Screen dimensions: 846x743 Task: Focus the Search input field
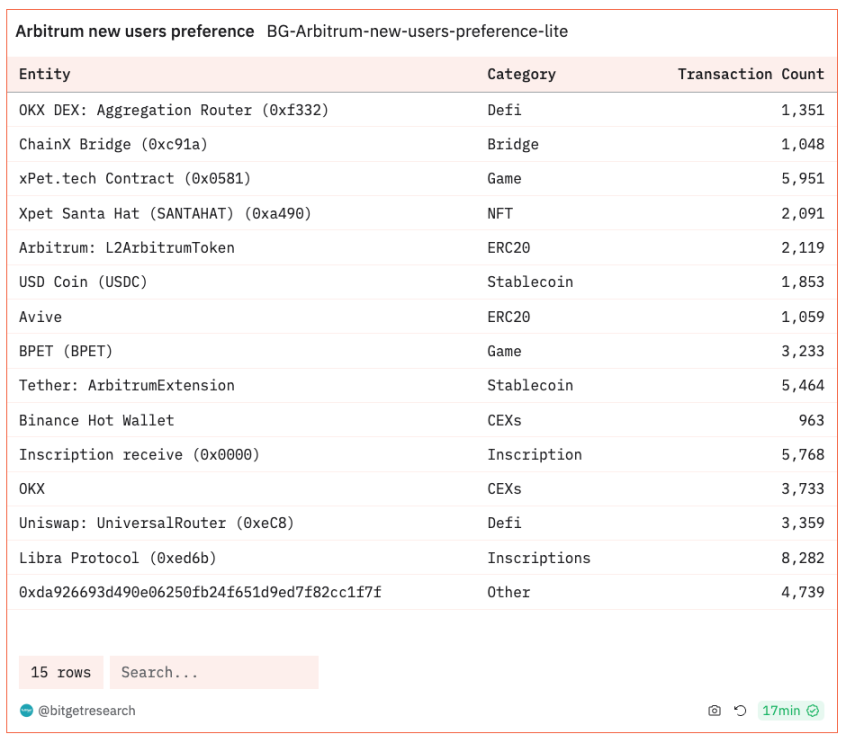click(x=214, y=672)
